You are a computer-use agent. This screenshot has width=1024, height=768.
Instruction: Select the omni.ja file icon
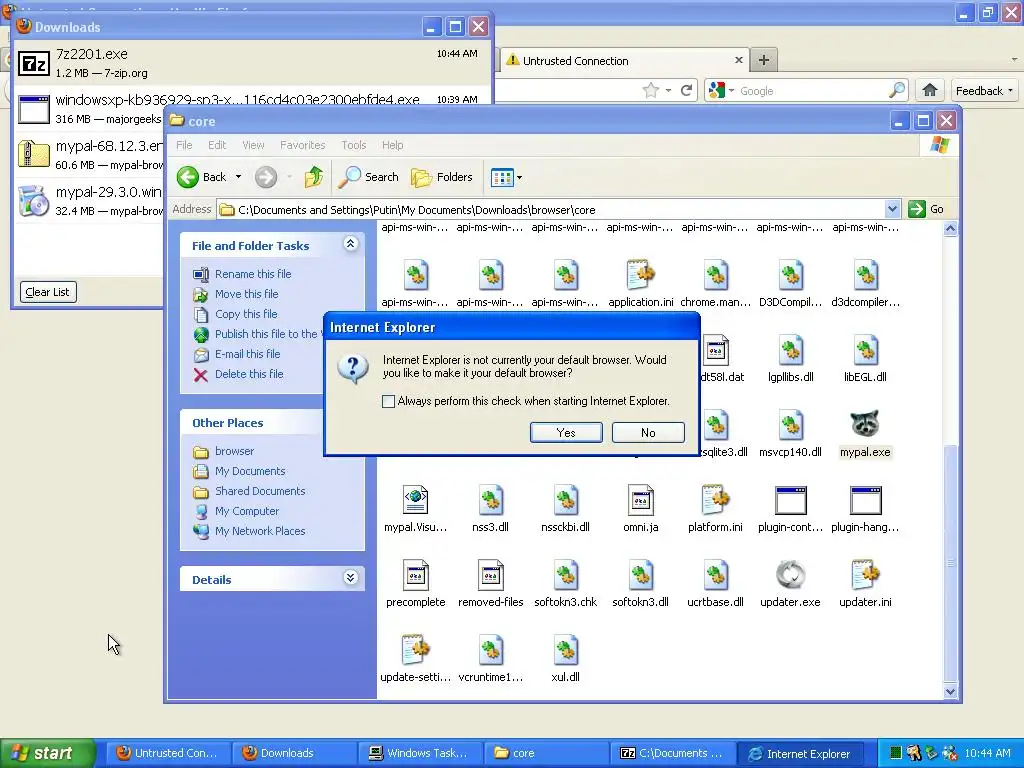[x=640, y=500]
